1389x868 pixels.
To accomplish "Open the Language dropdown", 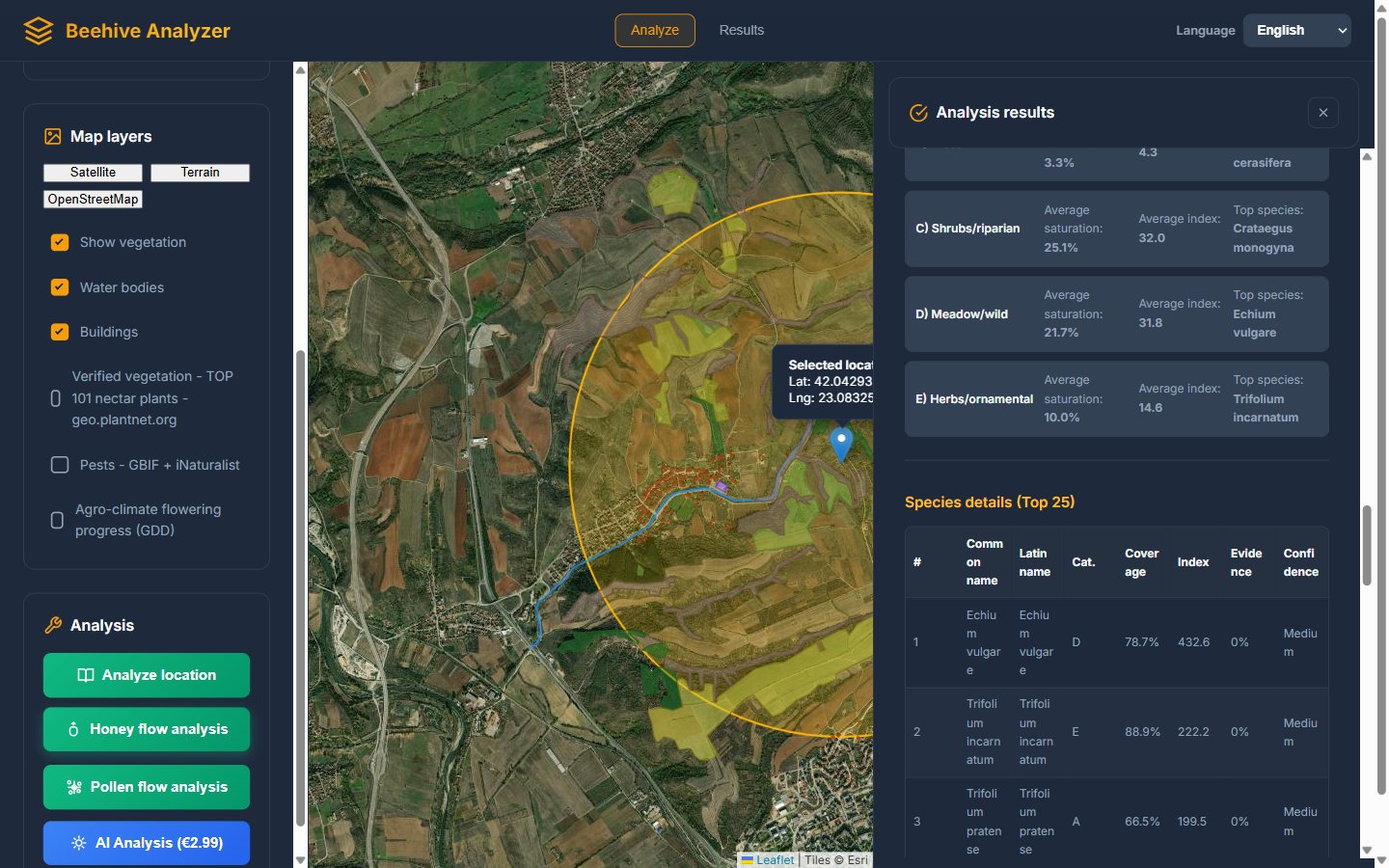I will tap(1297, 31).
